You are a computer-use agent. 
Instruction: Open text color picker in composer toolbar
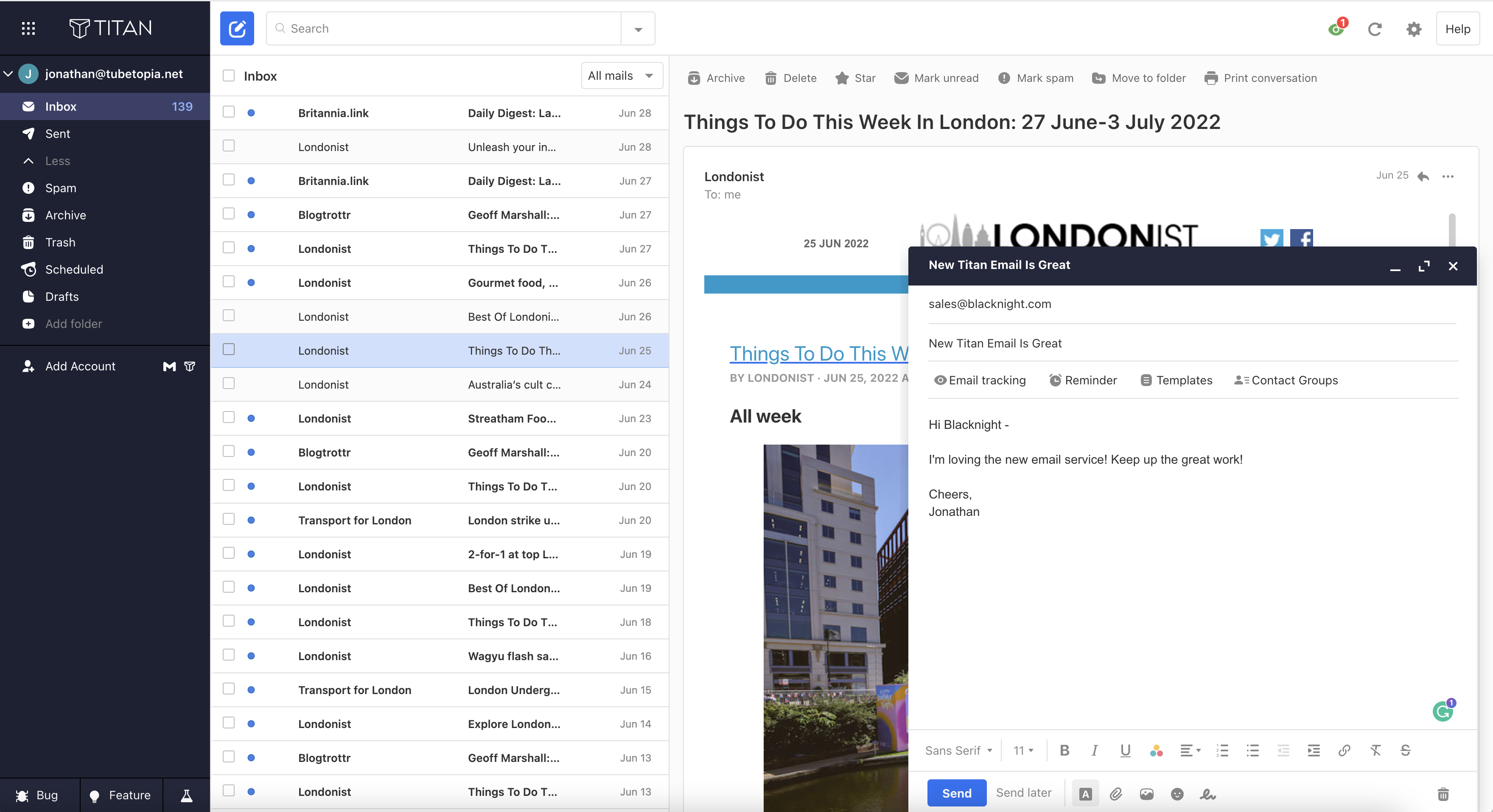(x=1156, y=750)
